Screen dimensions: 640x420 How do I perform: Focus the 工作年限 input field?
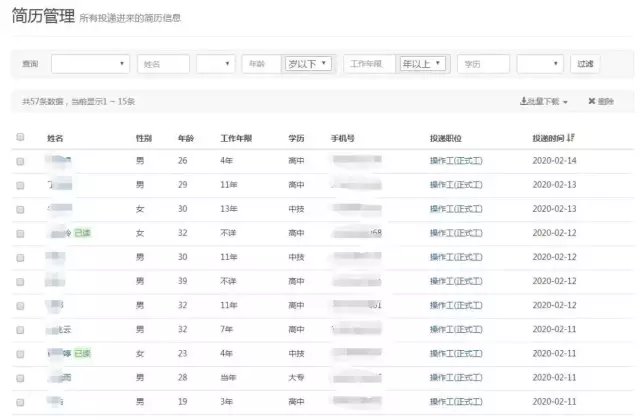(369, 64)
